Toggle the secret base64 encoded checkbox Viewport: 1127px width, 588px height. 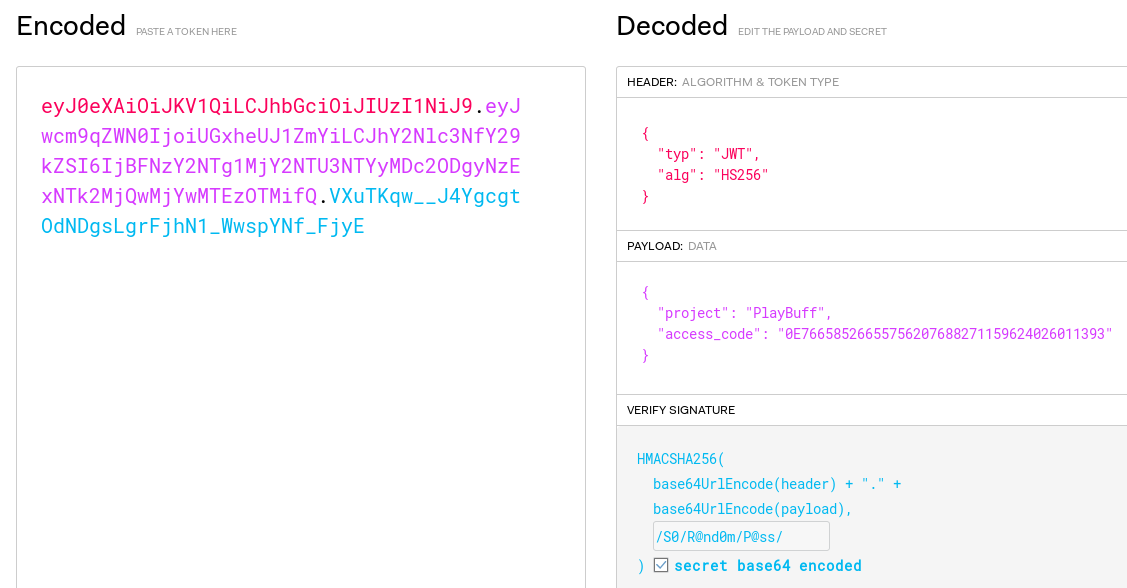click(x=661, y=565)
